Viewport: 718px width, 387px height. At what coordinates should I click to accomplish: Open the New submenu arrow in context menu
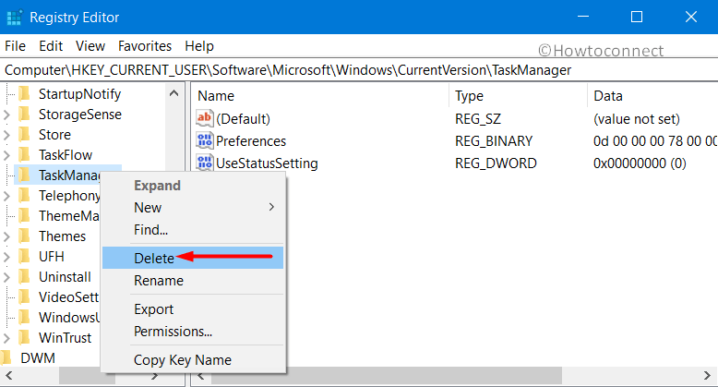(x=272, y=207)
